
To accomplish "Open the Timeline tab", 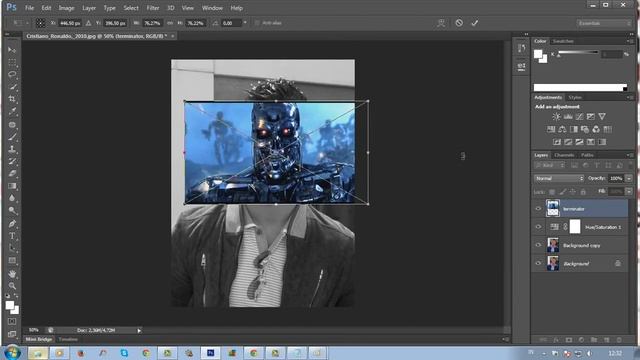I will click(68, 339).
